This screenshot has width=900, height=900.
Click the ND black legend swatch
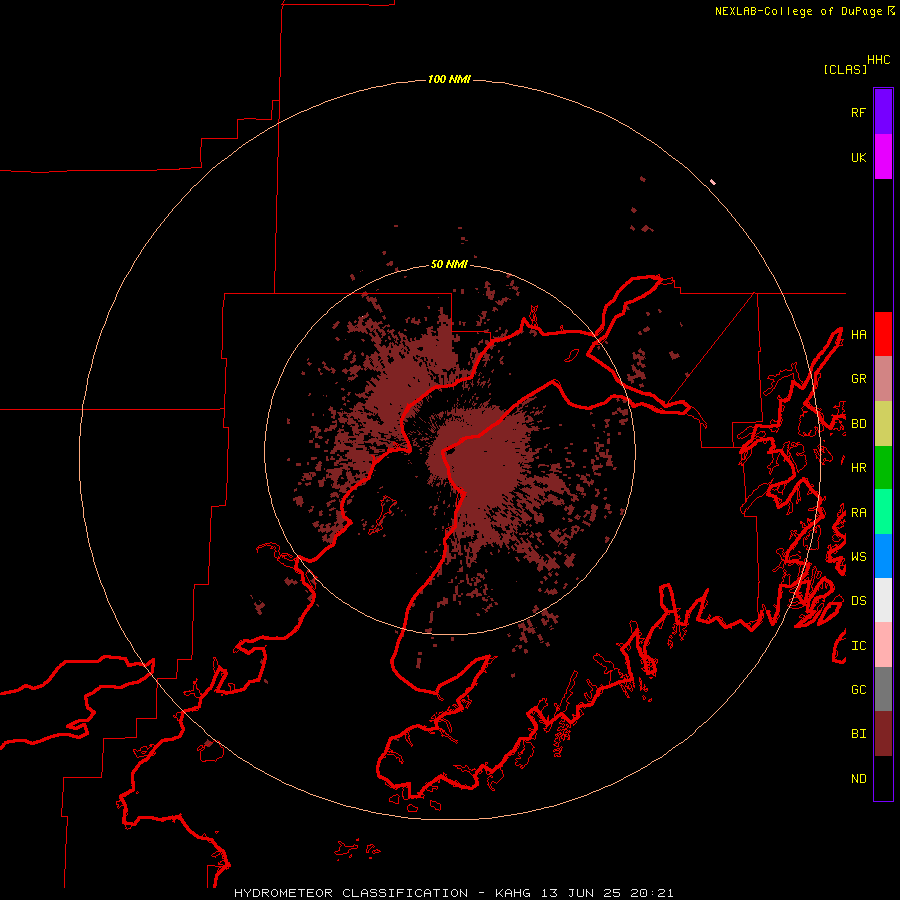coord(883,778)
